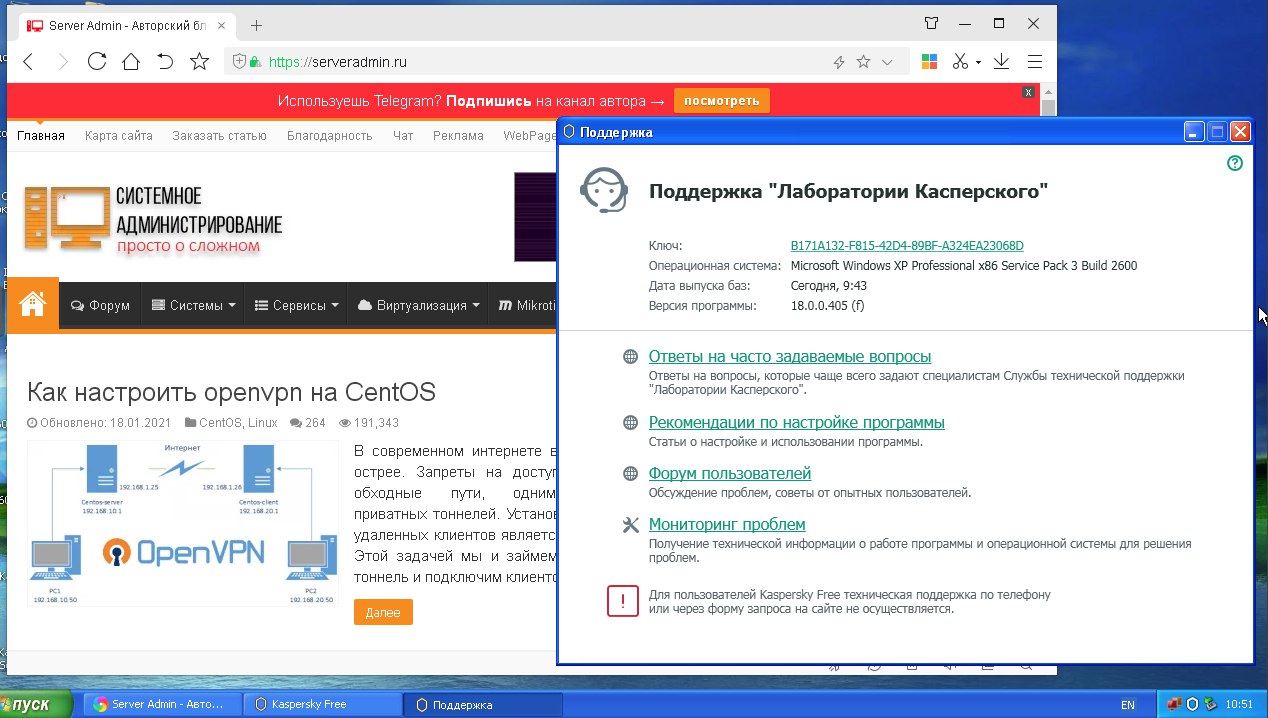Open 'Заказать статью' menu item
1268x718 pixels.
click(219, 136)
